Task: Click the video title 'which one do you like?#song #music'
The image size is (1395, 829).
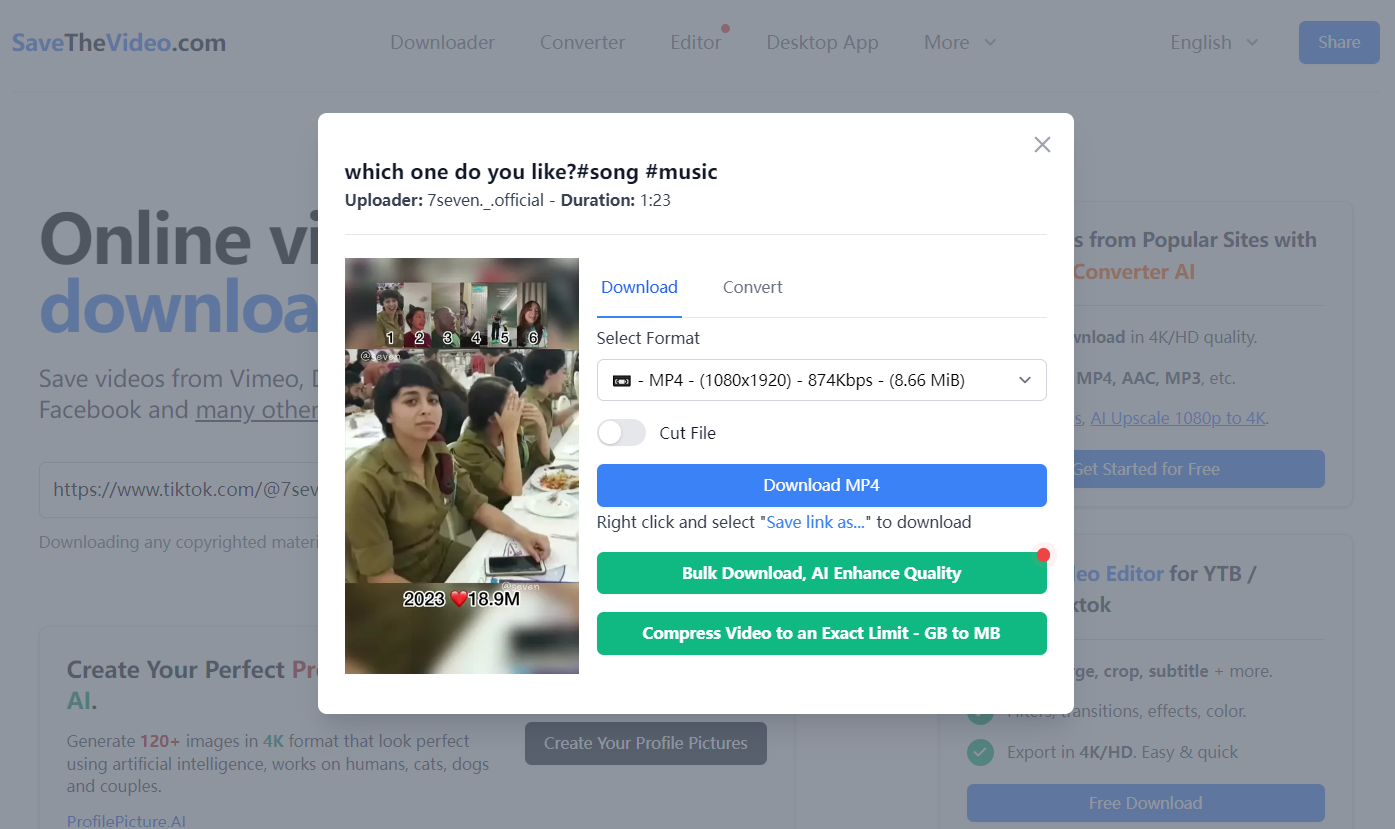Action: pos(531,172)
